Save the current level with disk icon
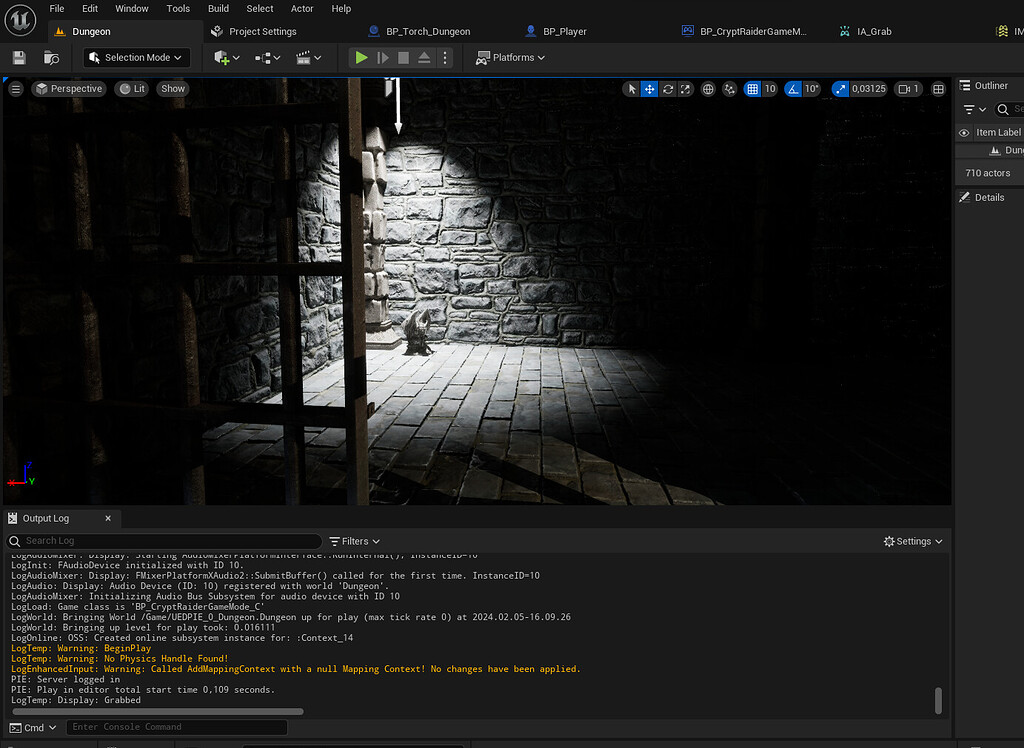This screenshot has height=748, width=1024. click(x=19, y=58)
